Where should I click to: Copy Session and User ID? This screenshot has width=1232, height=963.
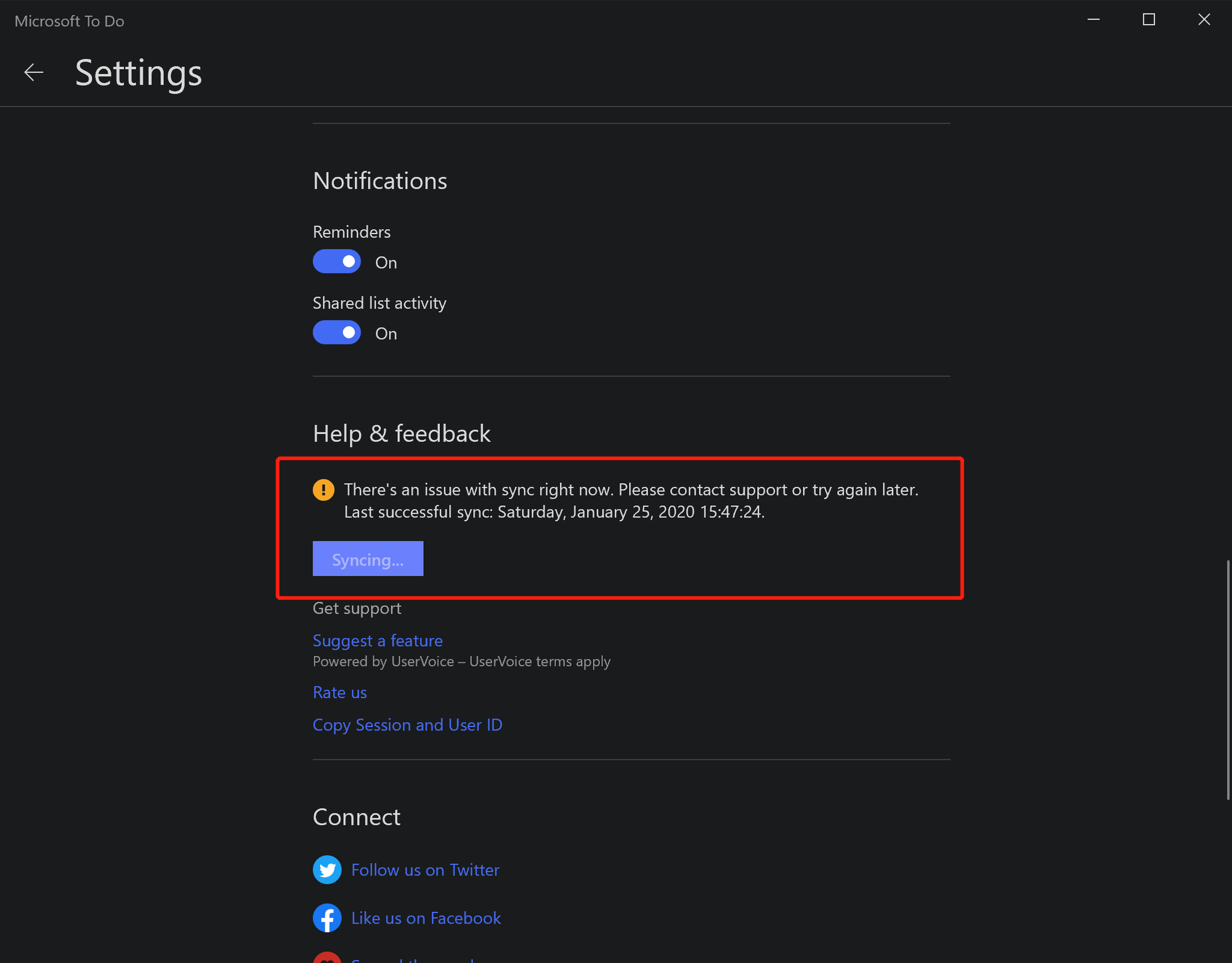[x=407, y=725]
